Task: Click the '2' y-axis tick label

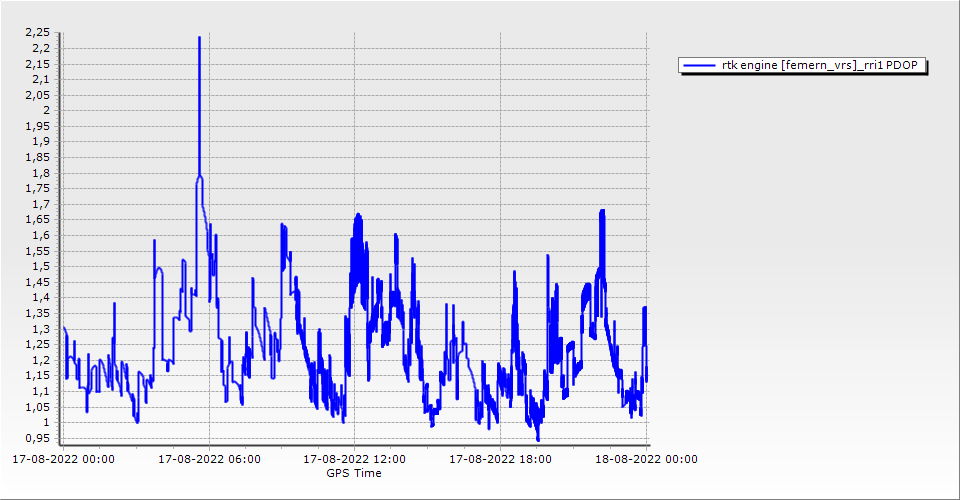Action: 46,110
